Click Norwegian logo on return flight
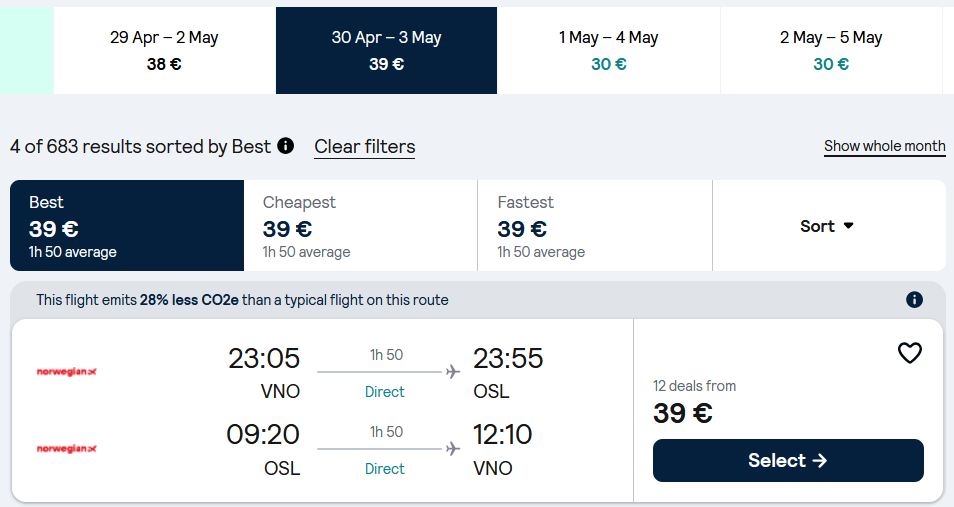Image resolution: width=954 pixels, height=507 pixels. 67,449
